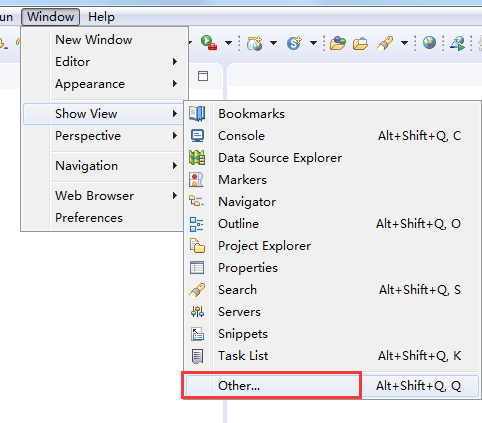Open the Web Browser submenu

tap(103, 196)
